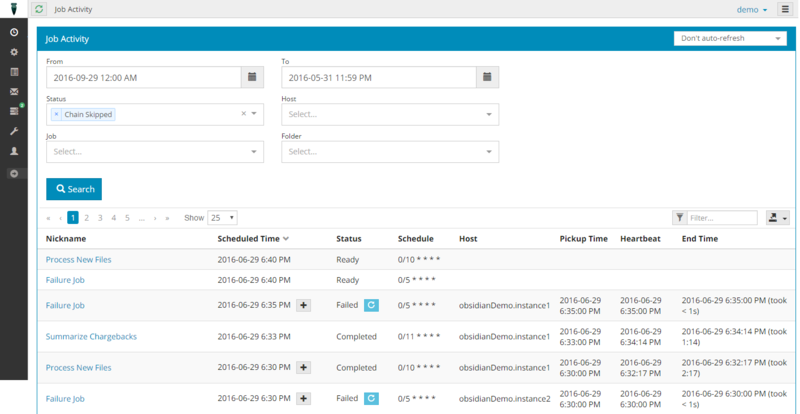
Task: Click the Host column header
Action: coord(468,238)
